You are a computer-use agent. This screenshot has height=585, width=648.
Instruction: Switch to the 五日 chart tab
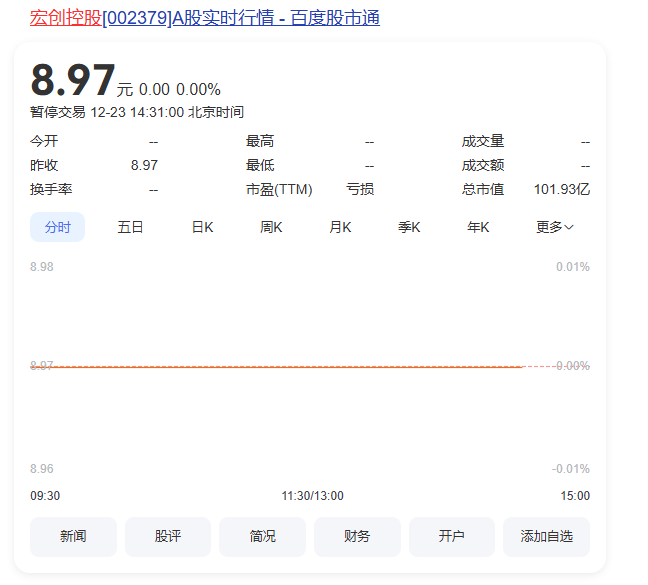coord(130,227)
